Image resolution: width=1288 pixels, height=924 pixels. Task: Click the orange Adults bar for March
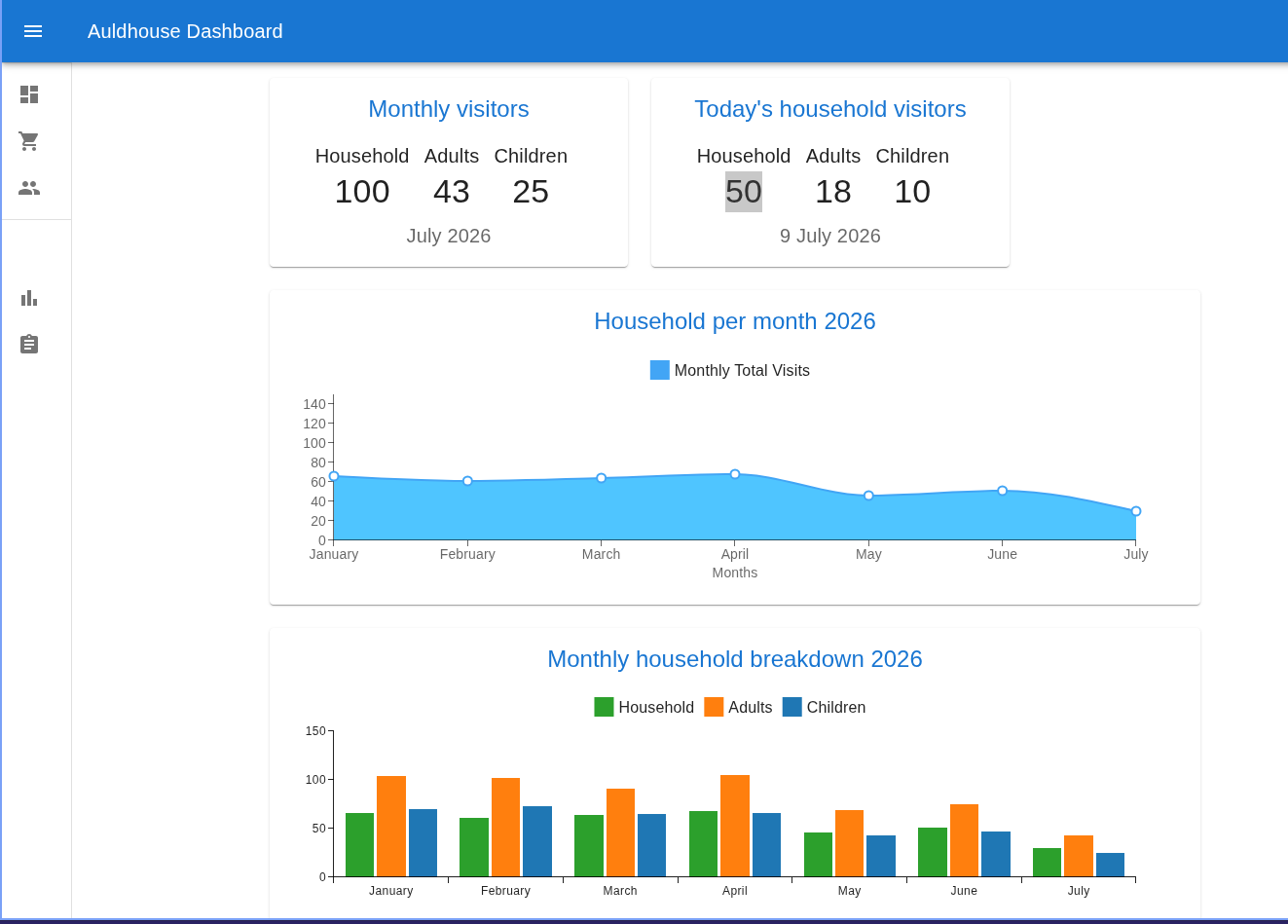(620, 832)
